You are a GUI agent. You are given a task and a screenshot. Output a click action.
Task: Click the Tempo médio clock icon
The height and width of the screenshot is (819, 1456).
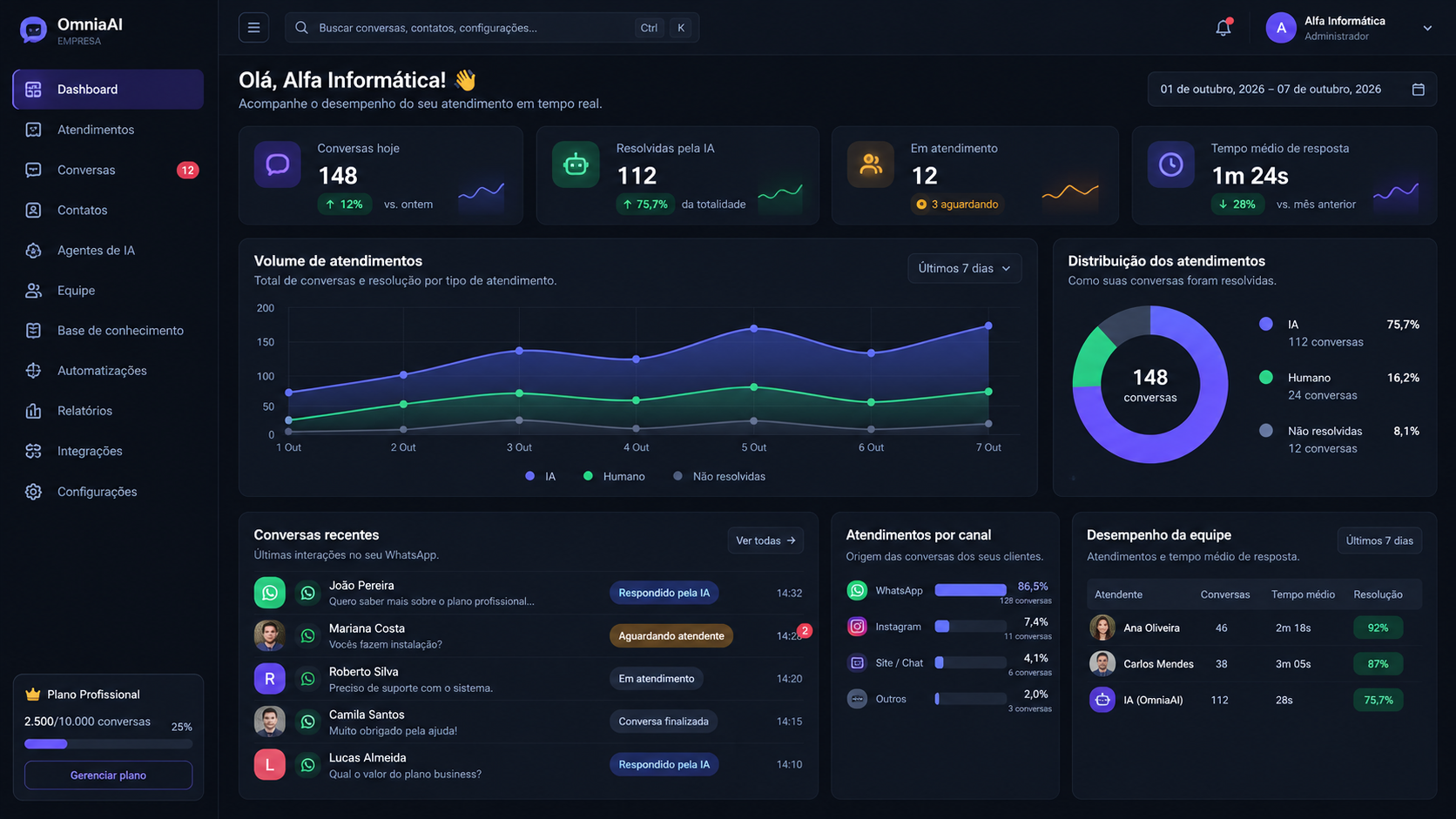click(1170, 164)
